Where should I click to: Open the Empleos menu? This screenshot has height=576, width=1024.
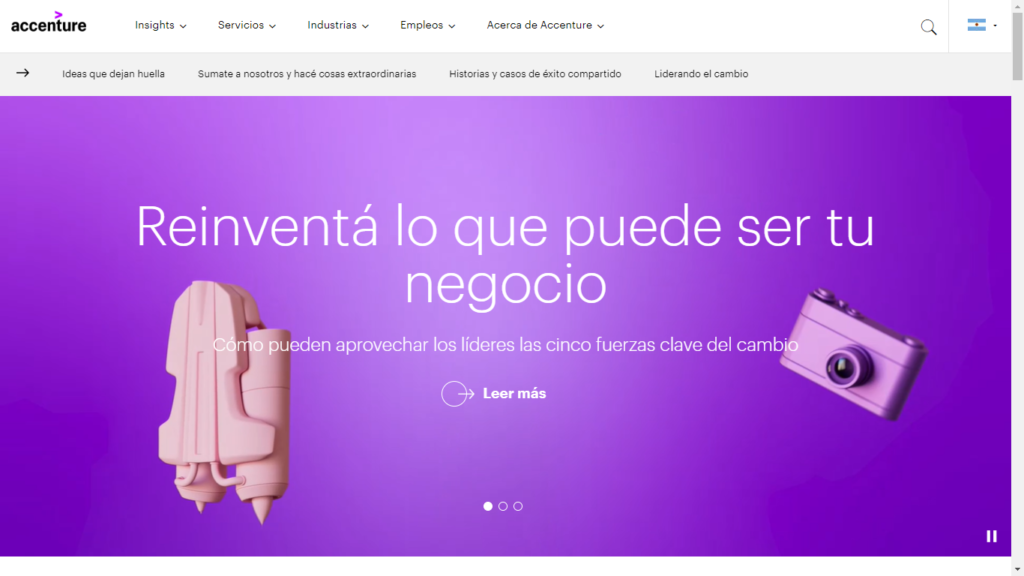pos(428,25)
